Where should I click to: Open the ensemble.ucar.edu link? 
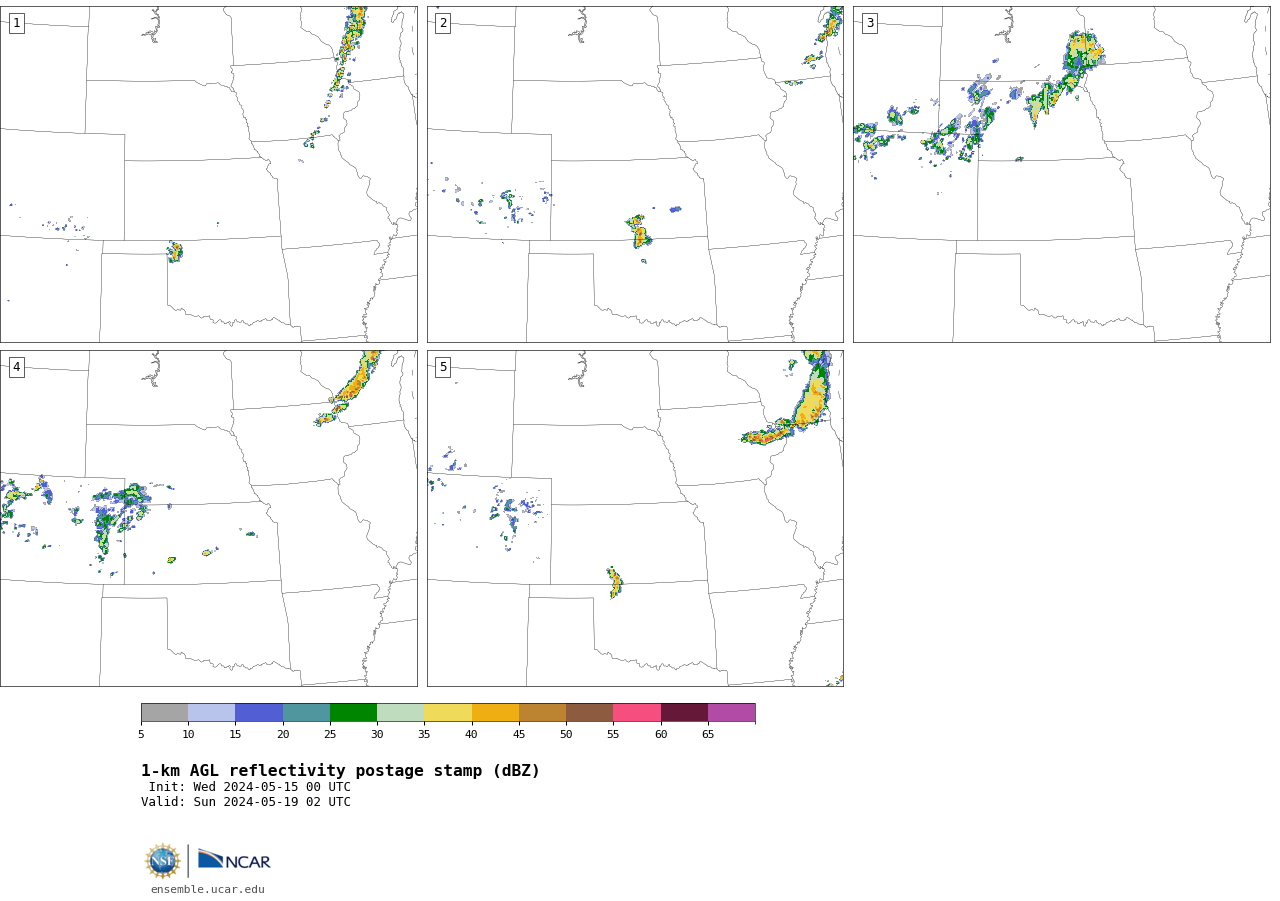click(208, 889)
